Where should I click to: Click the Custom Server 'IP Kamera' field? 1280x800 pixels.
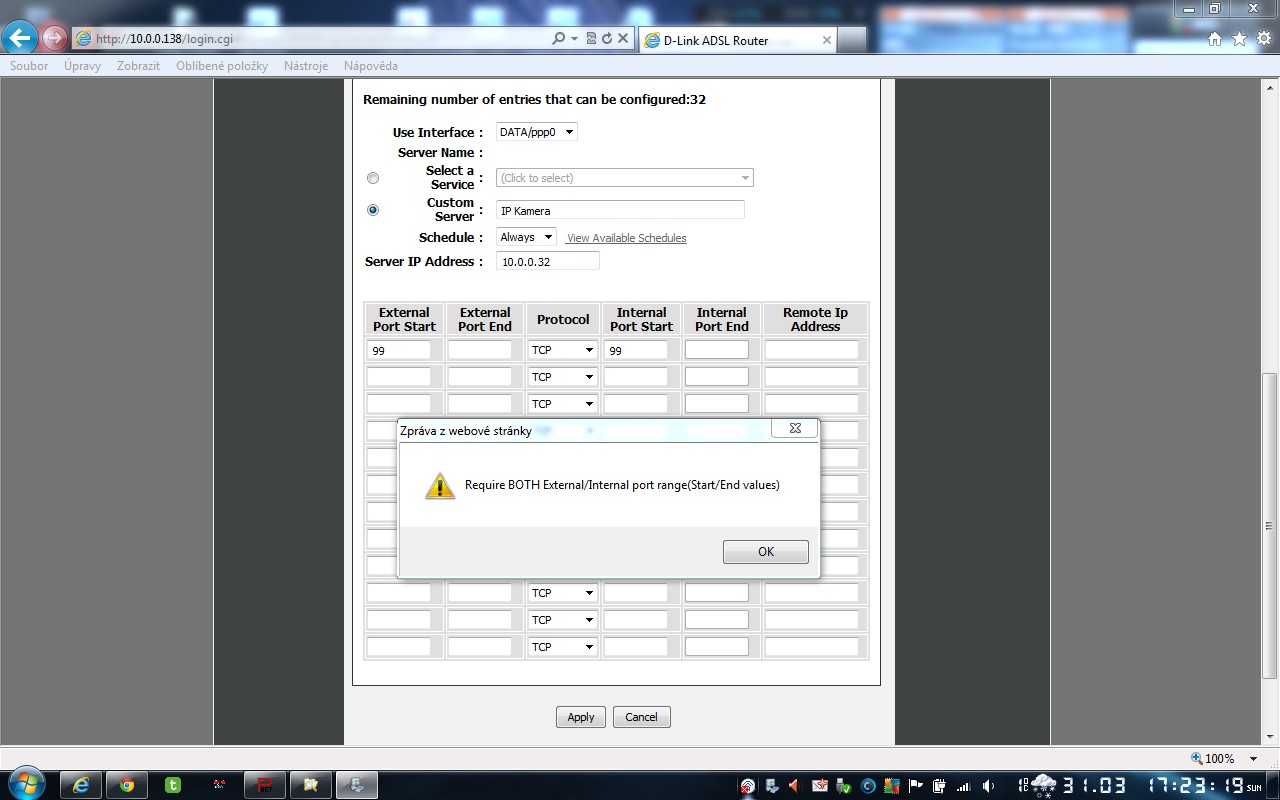click(x=621, y=210)
